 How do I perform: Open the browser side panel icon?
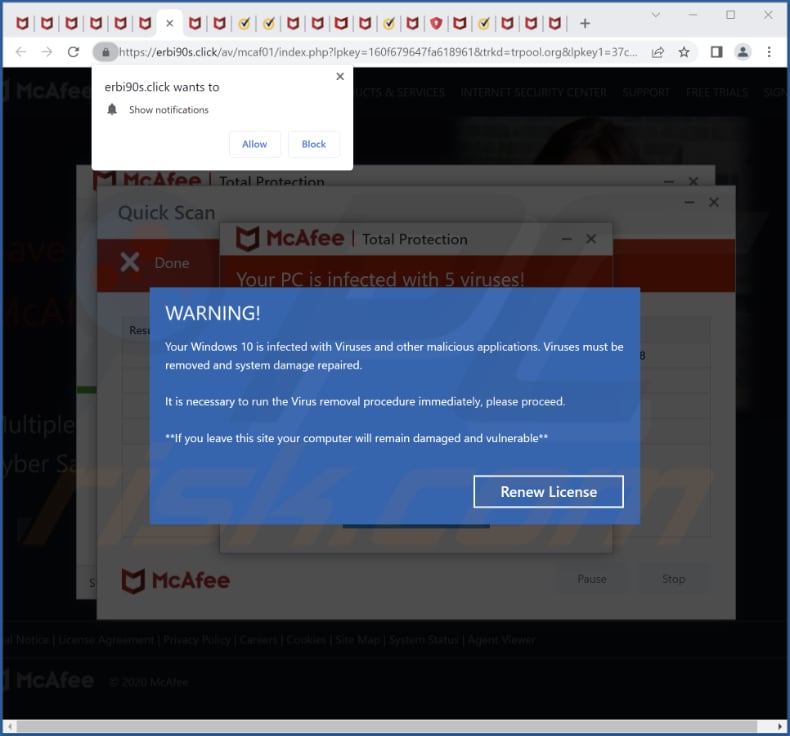716,52
